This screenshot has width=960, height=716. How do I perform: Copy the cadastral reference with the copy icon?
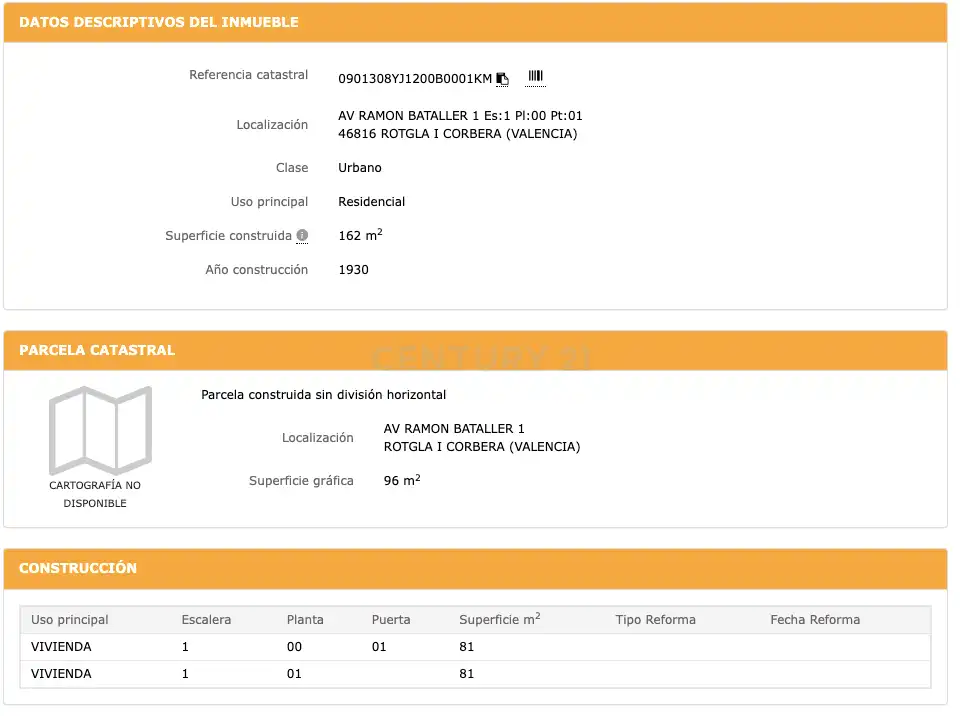click(x=502, y=79)
